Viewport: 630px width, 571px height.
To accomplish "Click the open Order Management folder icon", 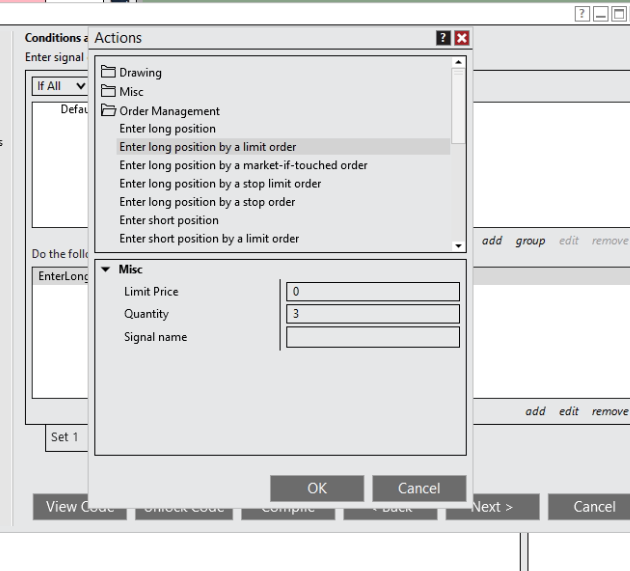I will click(108, 110).
